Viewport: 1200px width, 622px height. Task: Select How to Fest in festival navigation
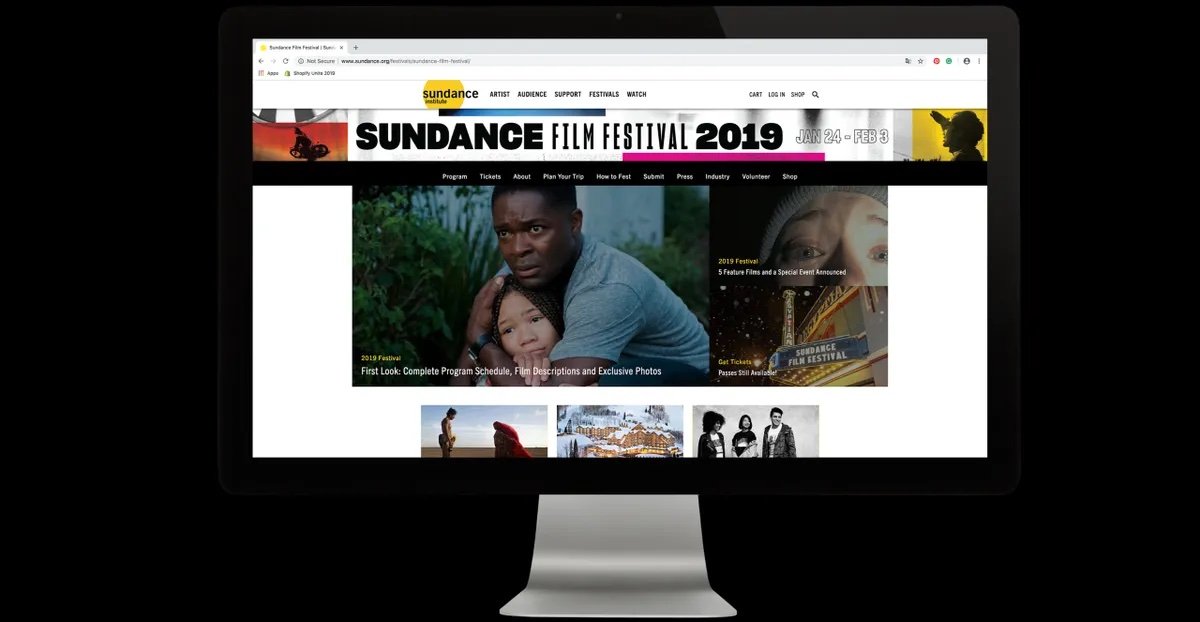click(x=614, y=177)
